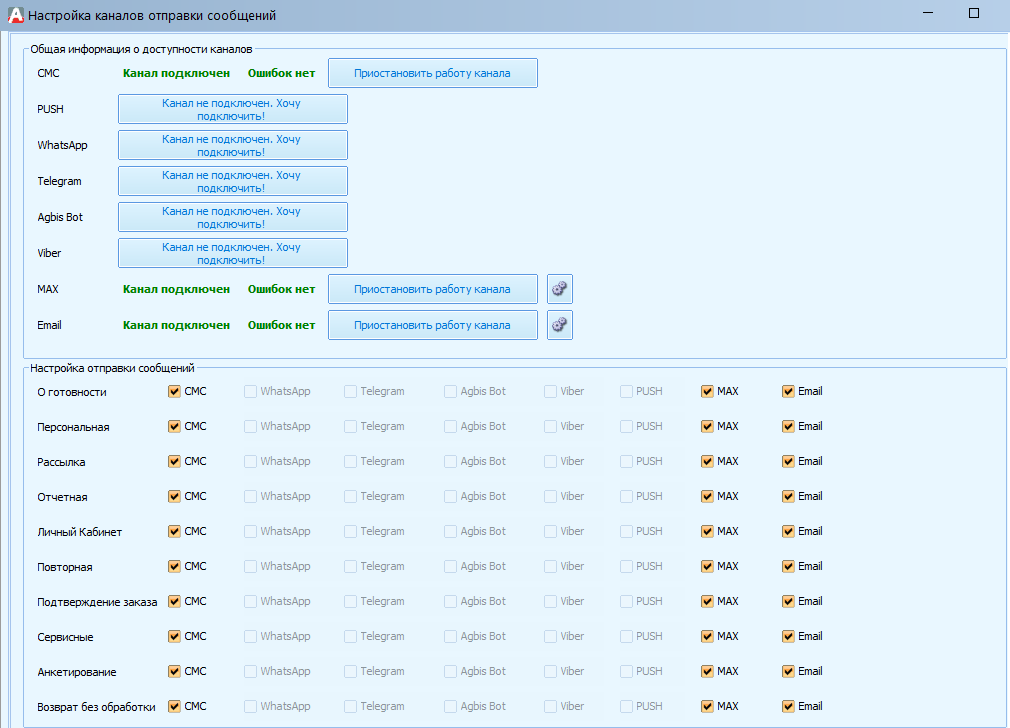Uncheck СМС for О готовности
This screenshot has height=728, width=1010.
(174, 392)
